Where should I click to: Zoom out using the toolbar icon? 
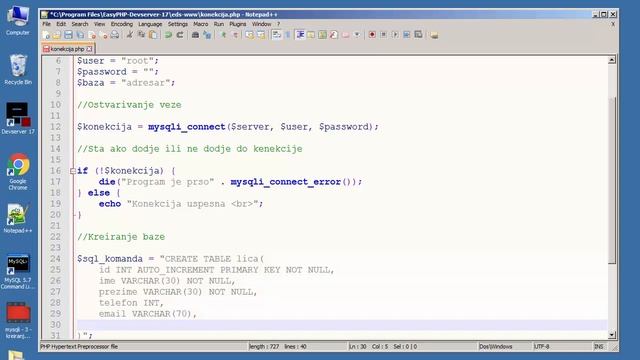(x=235, y=35)
